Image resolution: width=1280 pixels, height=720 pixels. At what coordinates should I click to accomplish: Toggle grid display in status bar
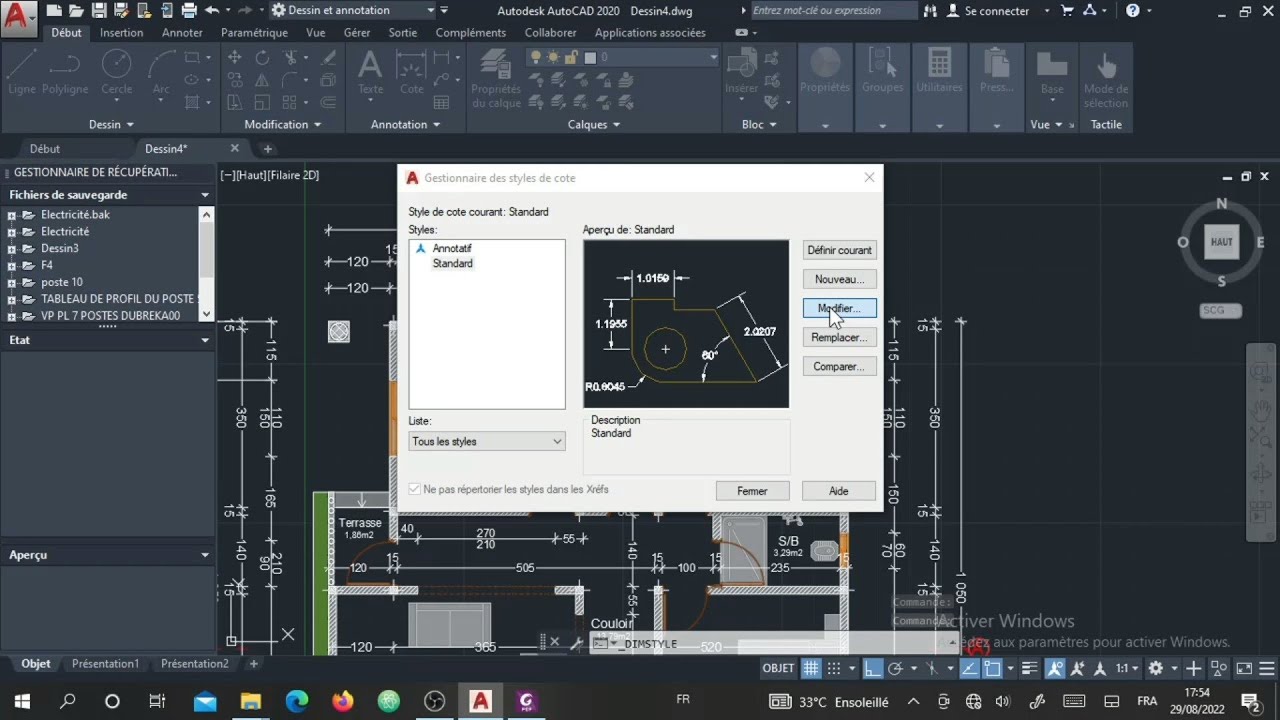811,668
